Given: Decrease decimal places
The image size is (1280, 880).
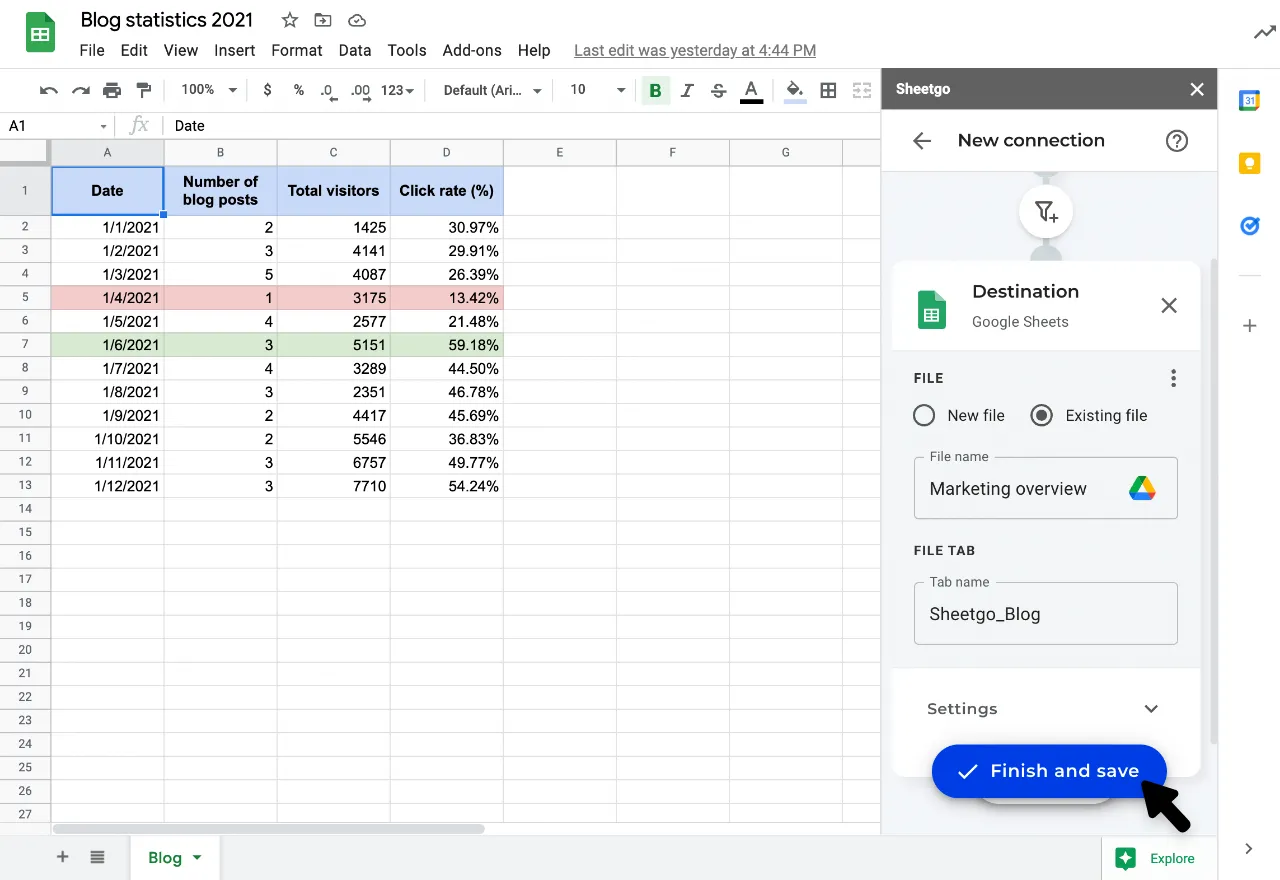Looking at the screenshot, I should (x=328, y=90).
